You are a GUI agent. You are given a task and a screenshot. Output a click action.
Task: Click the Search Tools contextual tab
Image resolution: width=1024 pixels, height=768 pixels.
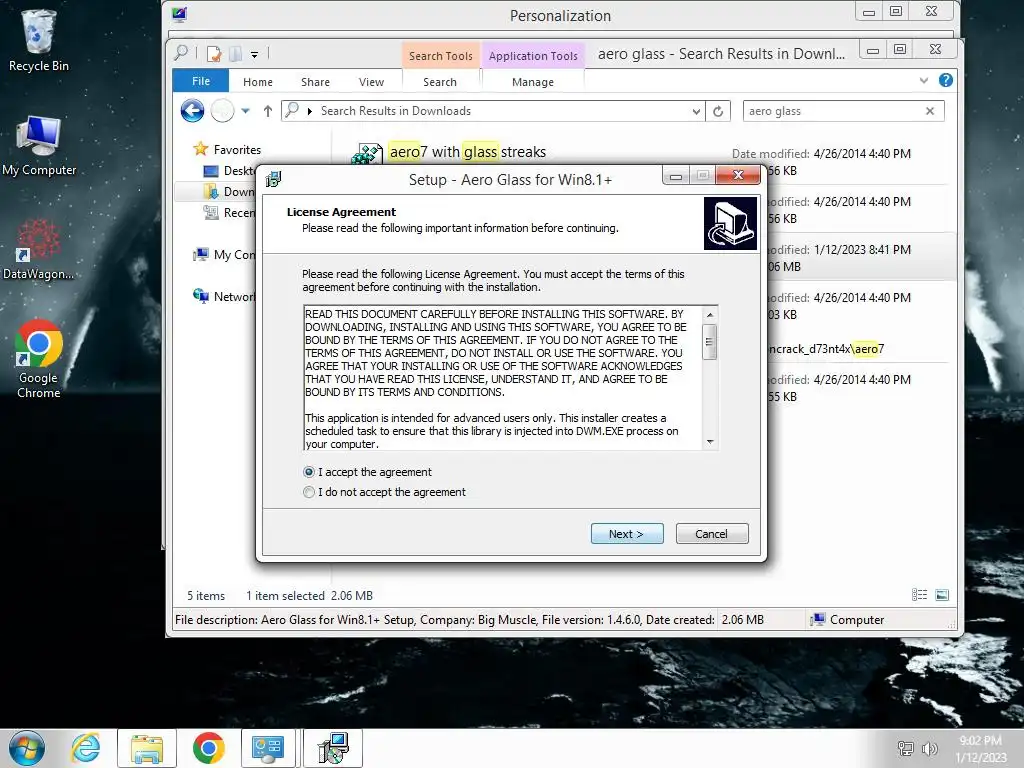click(x=441, y=56)
